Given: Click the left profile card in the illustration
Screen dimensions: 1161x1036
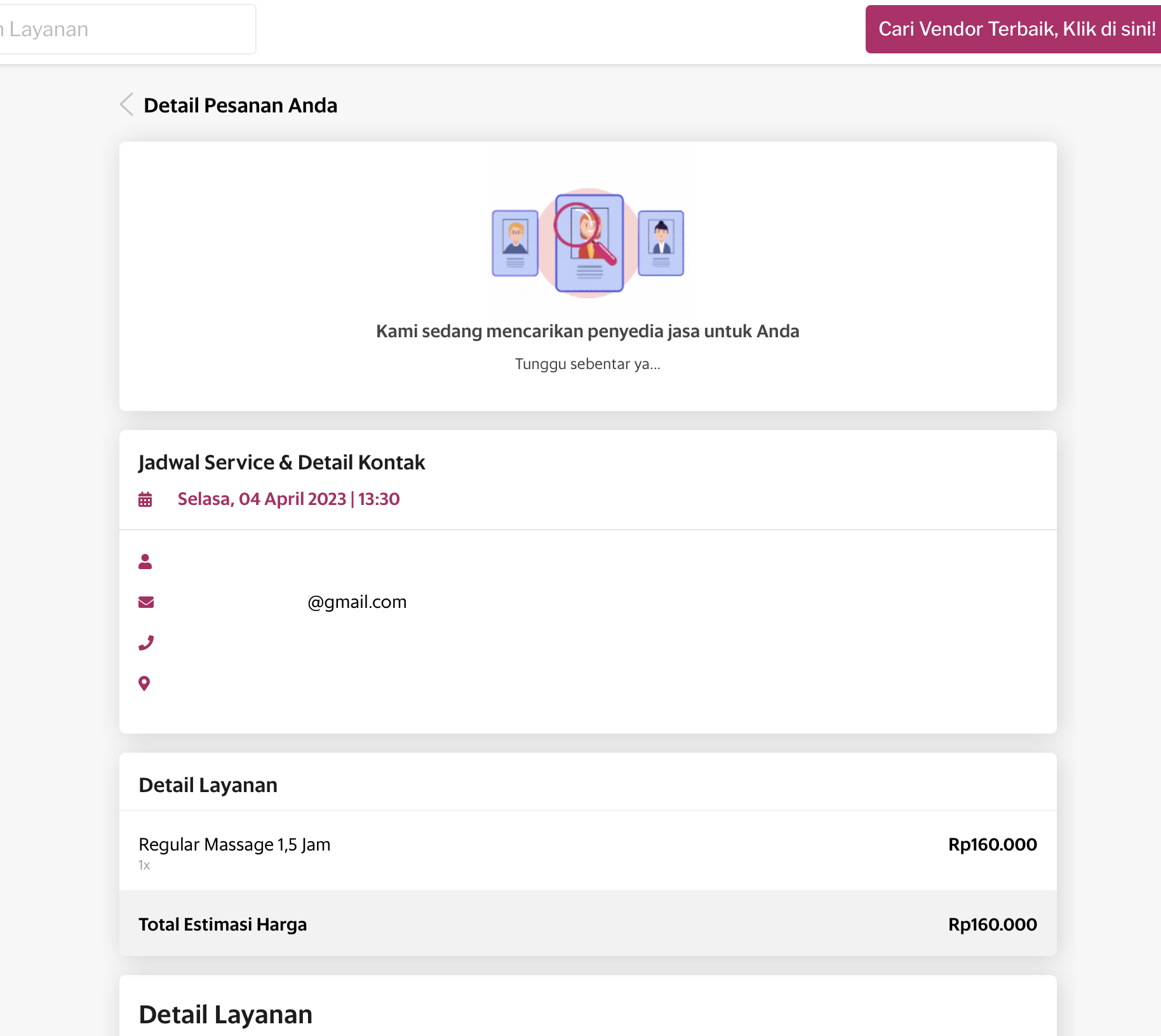Looking at the screenshot, I should coord(515,243).
